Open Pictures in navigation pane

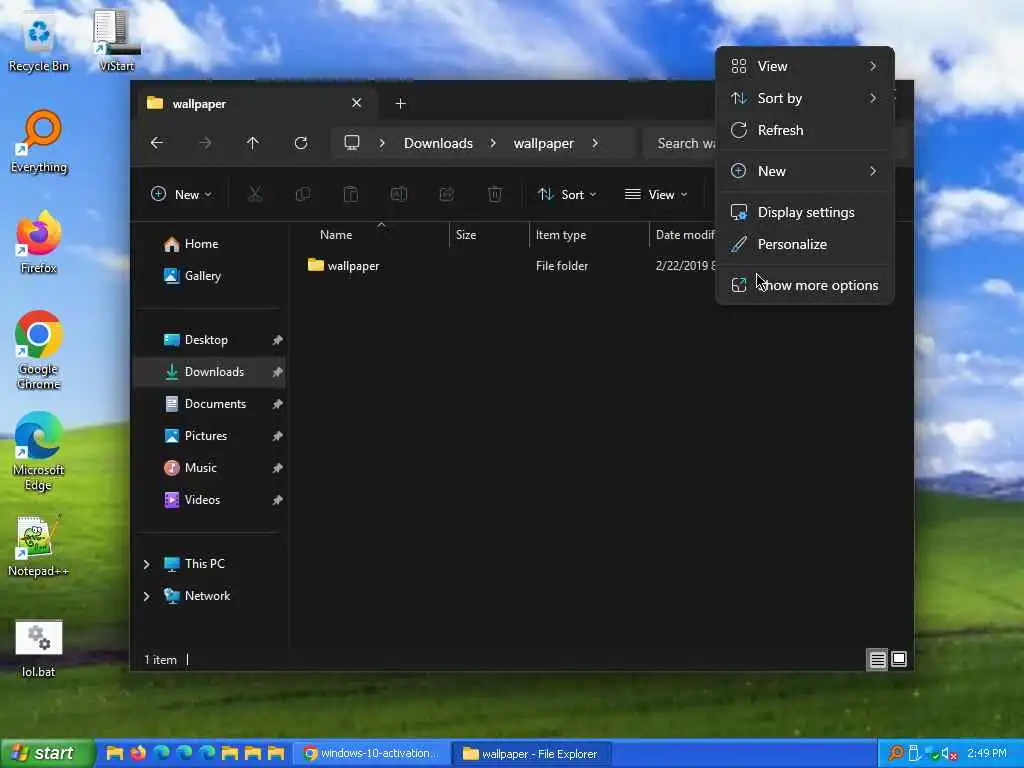coord(210,436)
